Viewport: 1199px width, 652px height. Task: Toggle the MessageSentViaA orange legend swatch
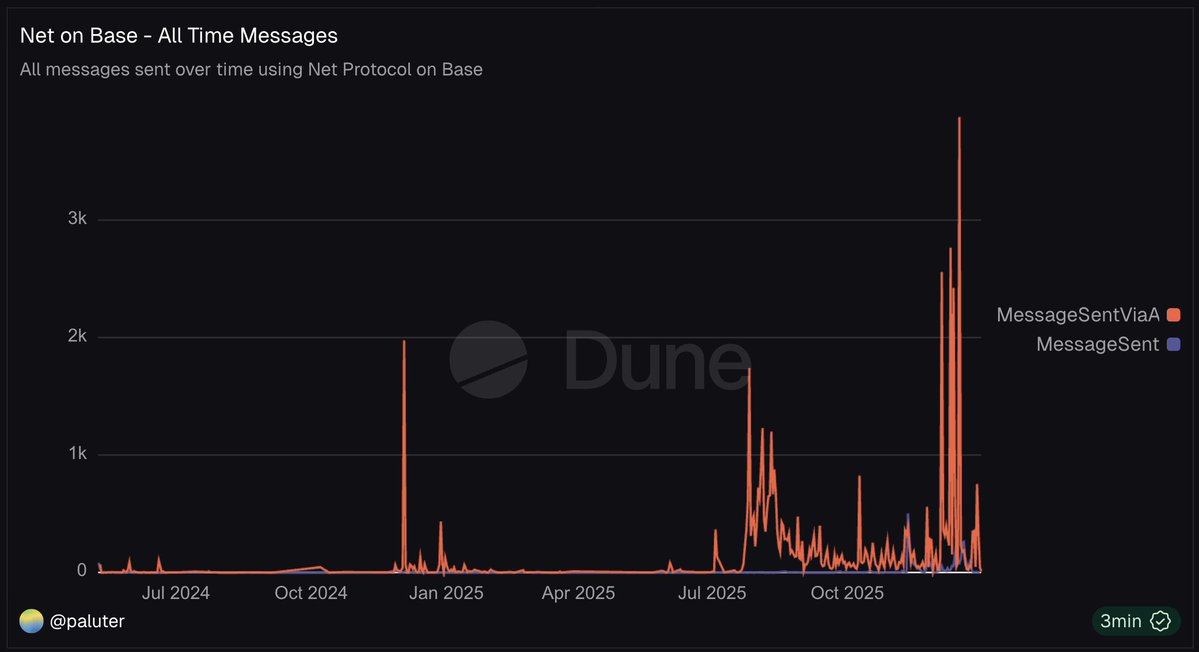[x=1174, y=314]
